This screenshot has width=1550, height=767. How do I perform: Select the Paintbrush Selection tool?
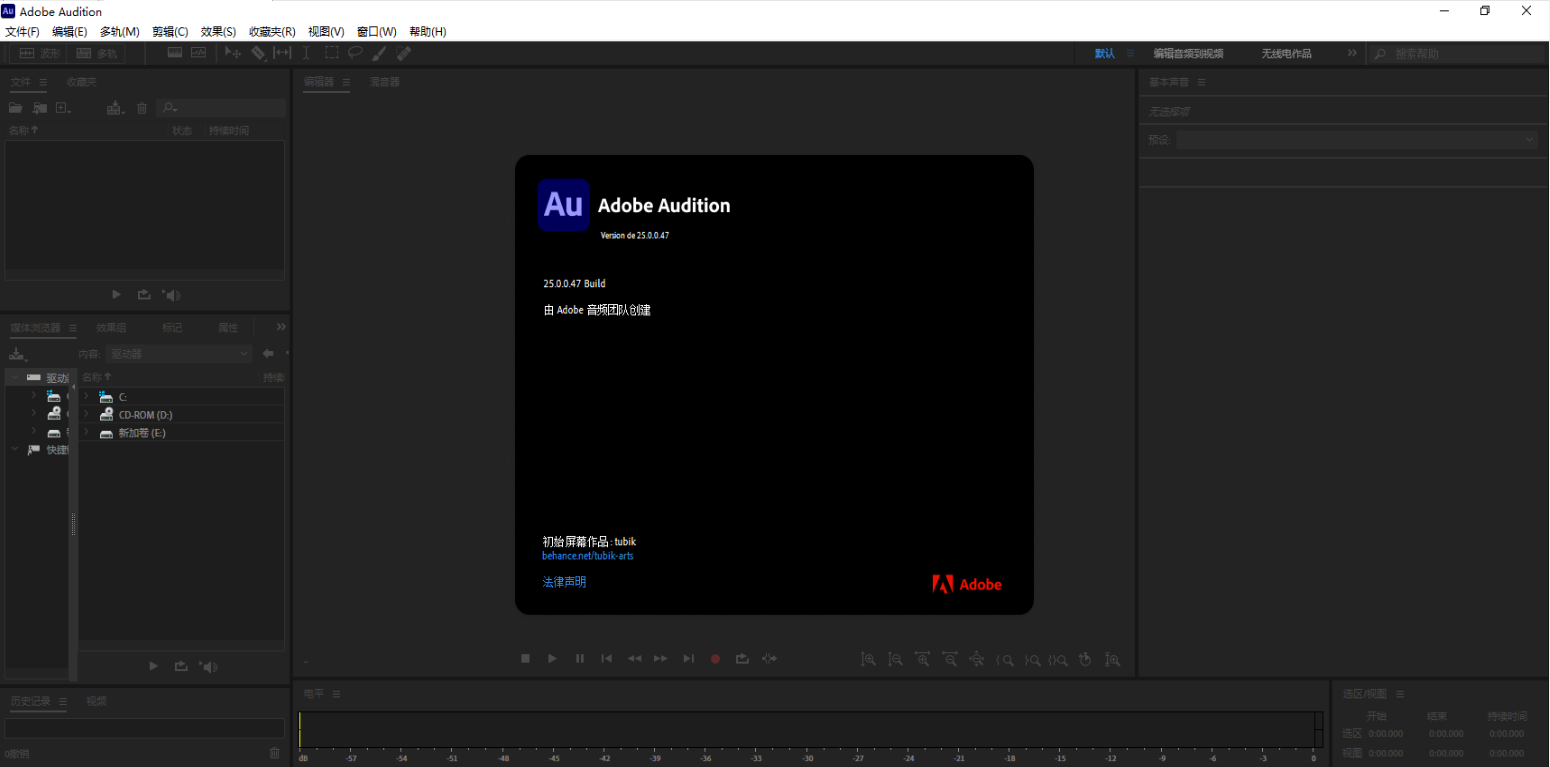pos(380,53)
